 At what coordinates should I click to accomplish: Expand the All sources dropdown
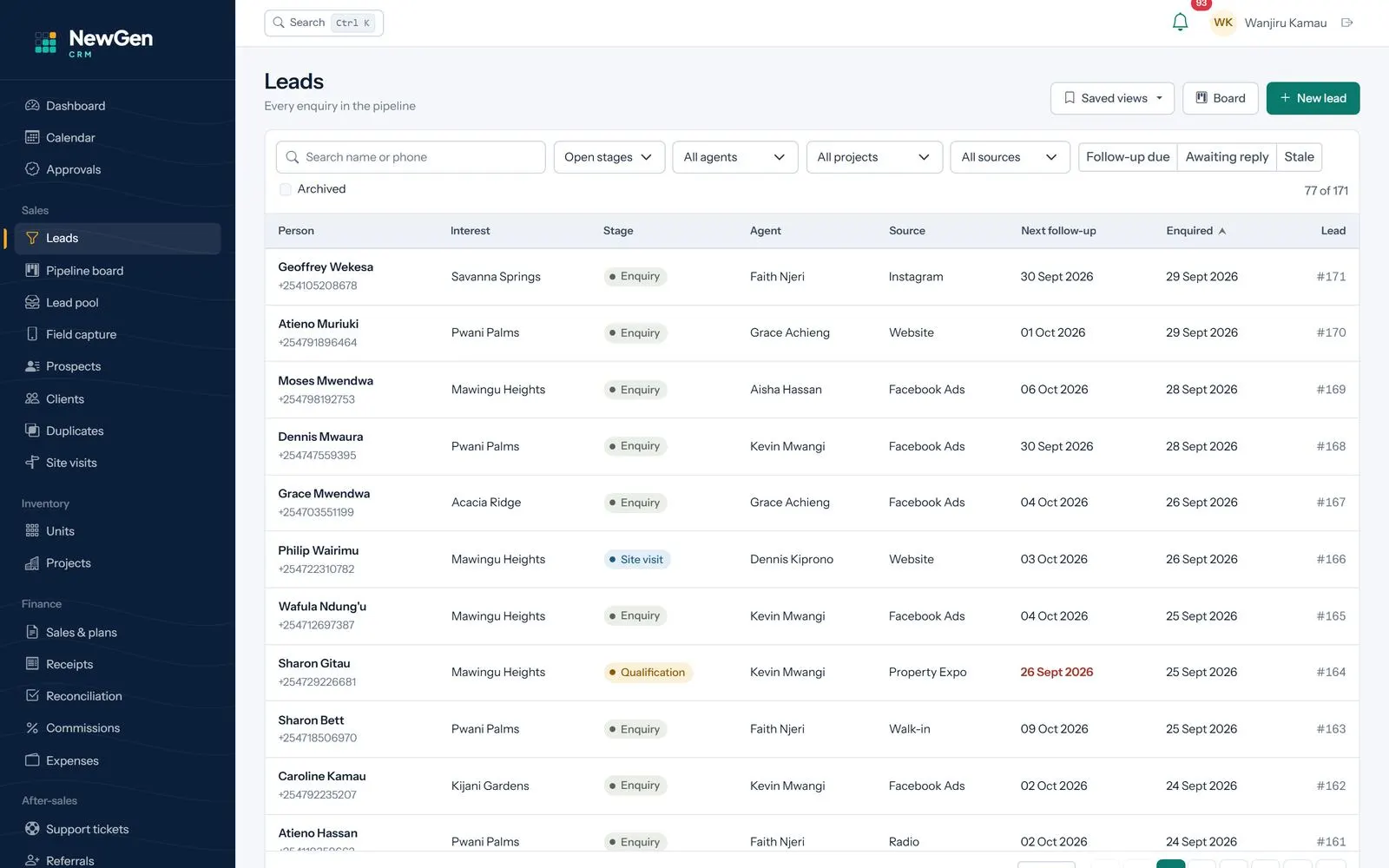pos(1010,157)
